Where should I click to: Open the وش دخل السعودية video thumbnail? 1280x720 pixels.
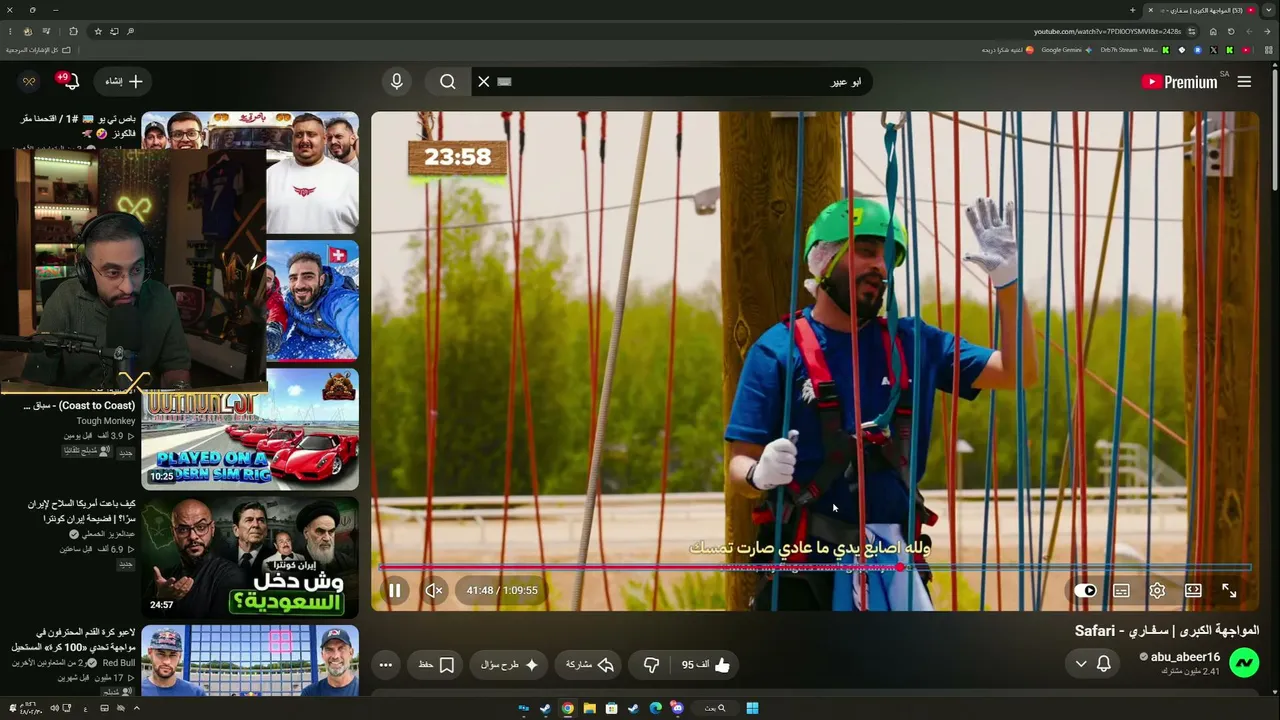pyautogui.click(x=250, y=557)
